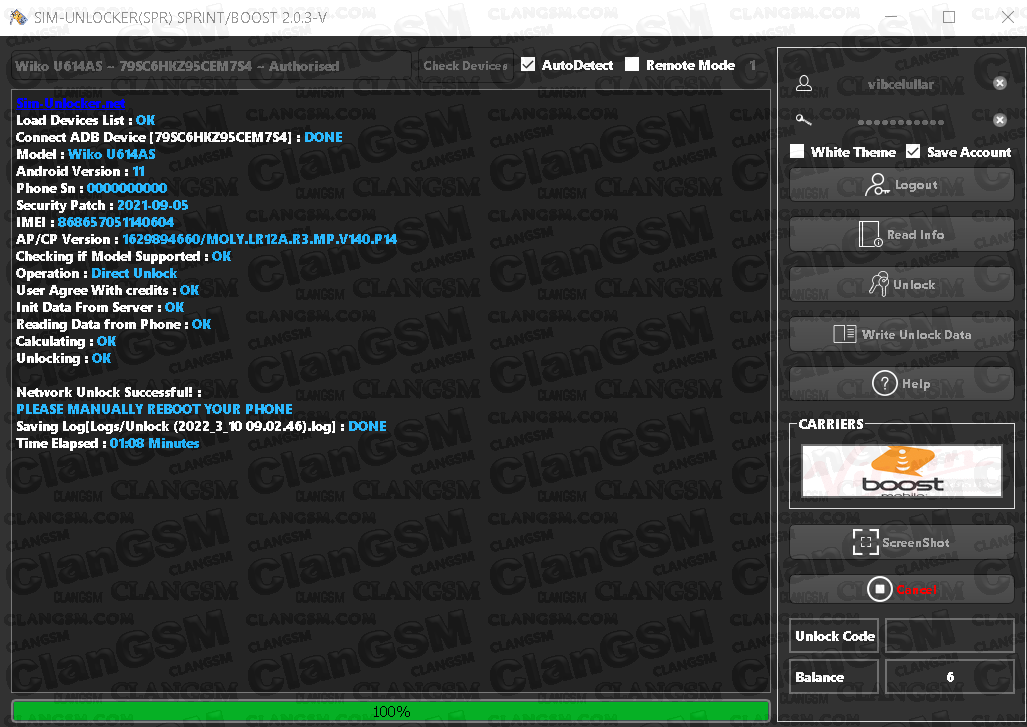Clear username with the X icon

click(999, 83)
